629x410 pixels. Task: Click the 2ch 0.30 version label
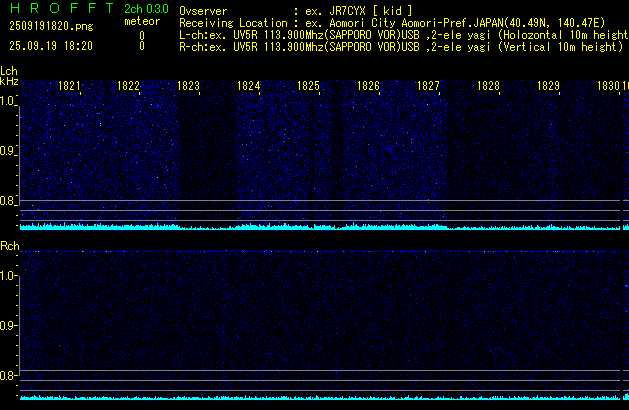click(146, 9)
